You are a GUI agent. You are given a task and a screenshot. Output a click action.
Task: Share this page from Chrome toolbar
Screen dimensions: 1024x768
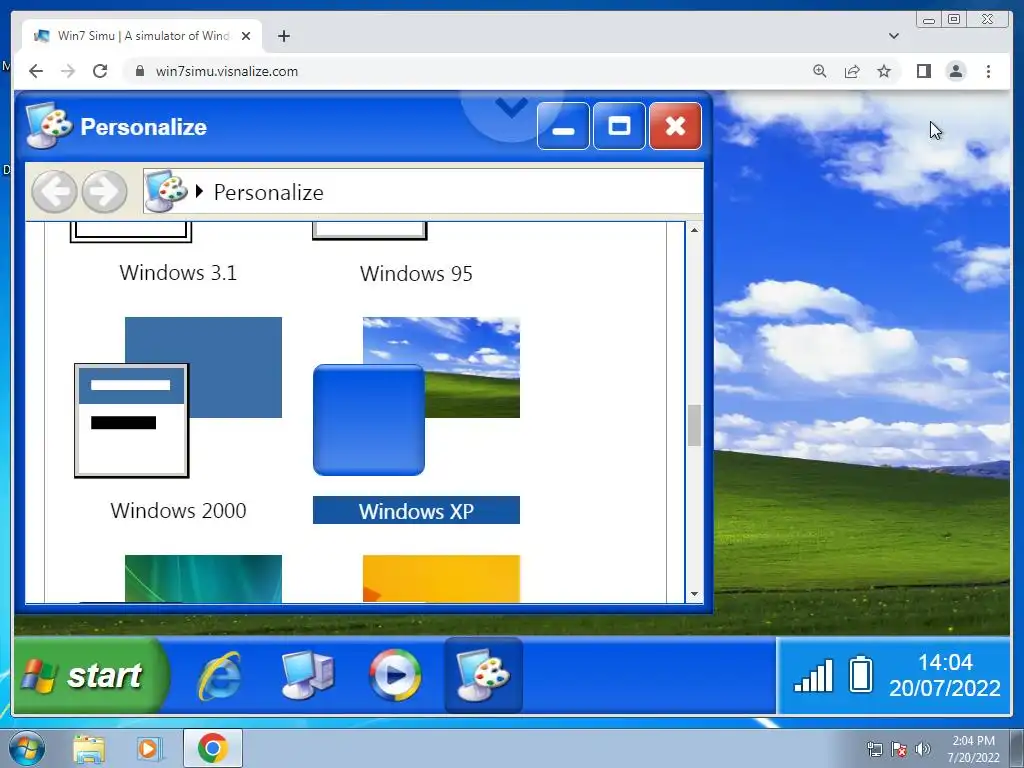(852, 71)
